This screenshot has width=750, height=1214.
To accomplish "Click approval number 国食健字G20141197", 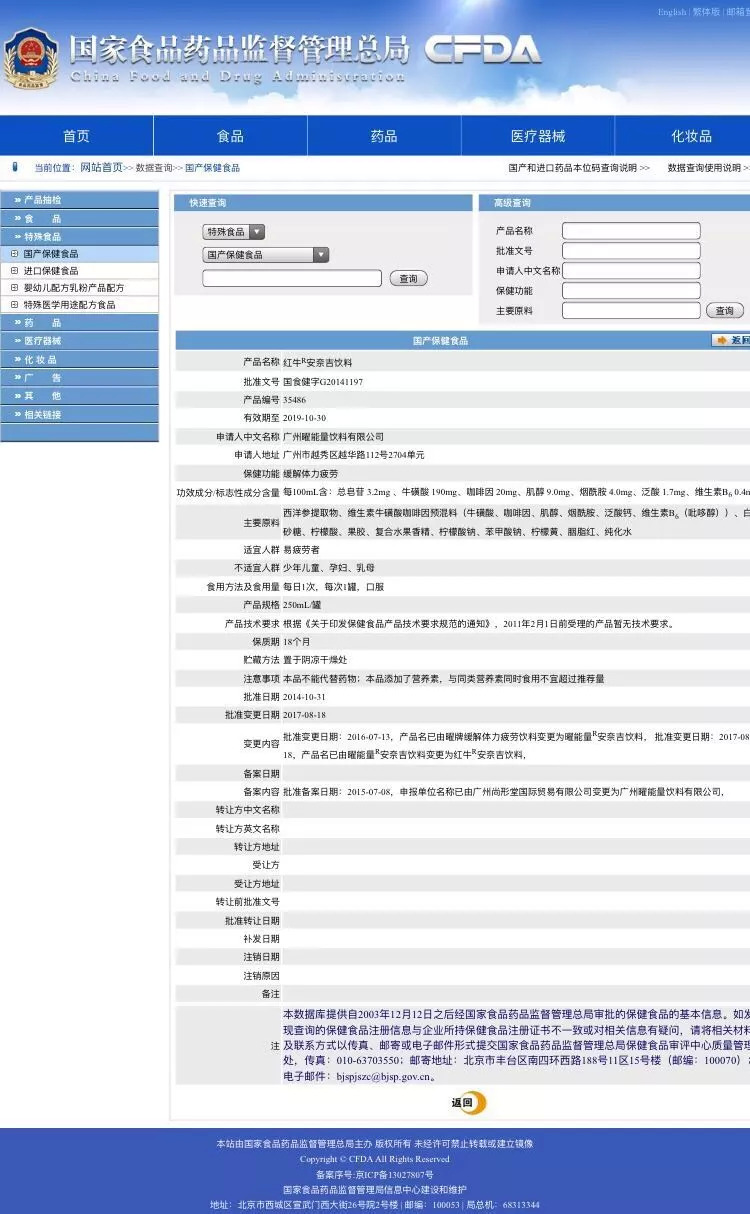I will point(323,381).
